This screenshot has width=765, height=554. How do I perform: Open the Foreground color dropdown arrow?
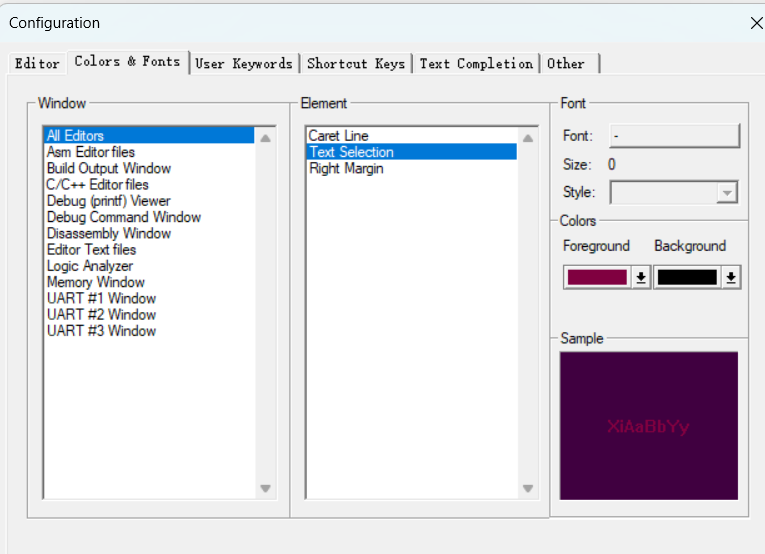pos(641,278)
